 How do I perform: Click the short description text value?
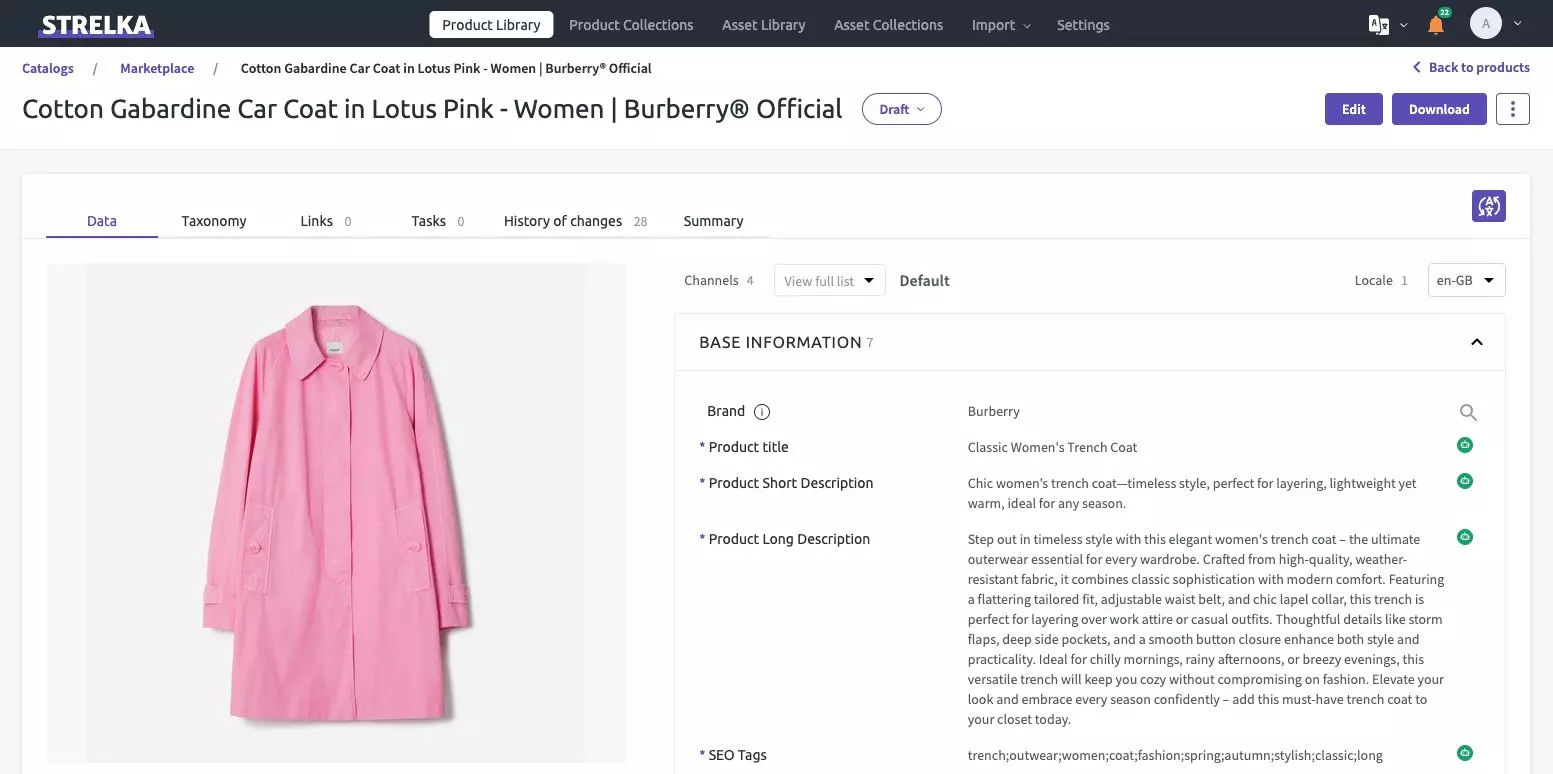(x=1192, y=493)
